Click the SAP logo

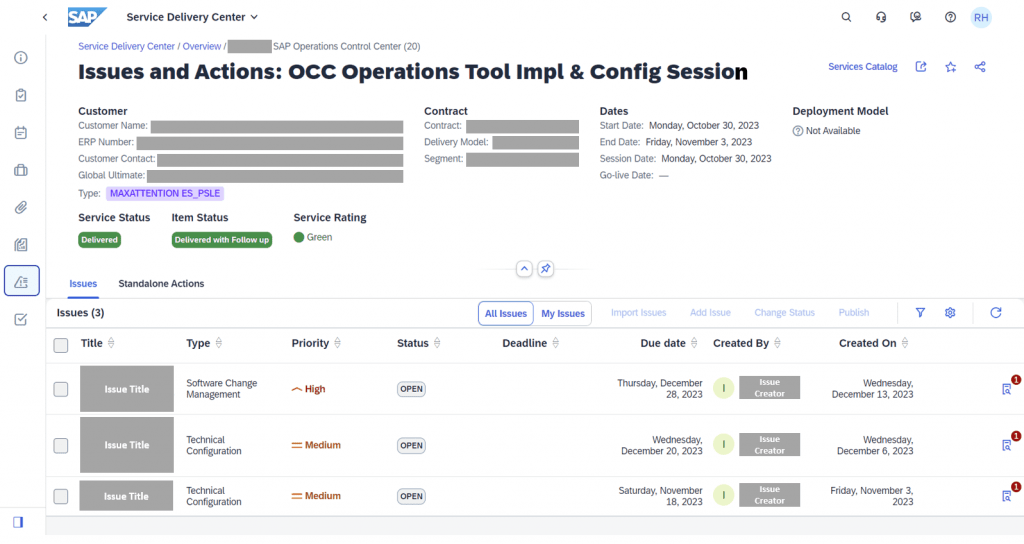click(87, 17)
